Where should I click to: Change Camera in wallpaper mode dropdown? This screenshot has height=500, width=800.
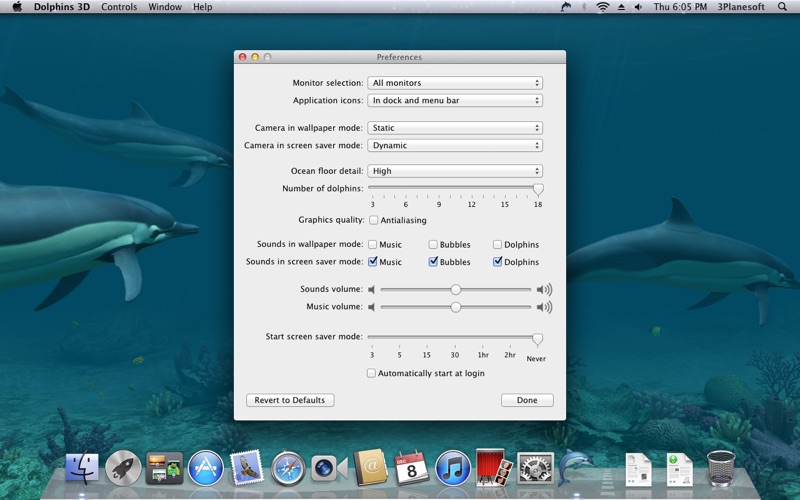pyautogui.click(x=455, y=128)
